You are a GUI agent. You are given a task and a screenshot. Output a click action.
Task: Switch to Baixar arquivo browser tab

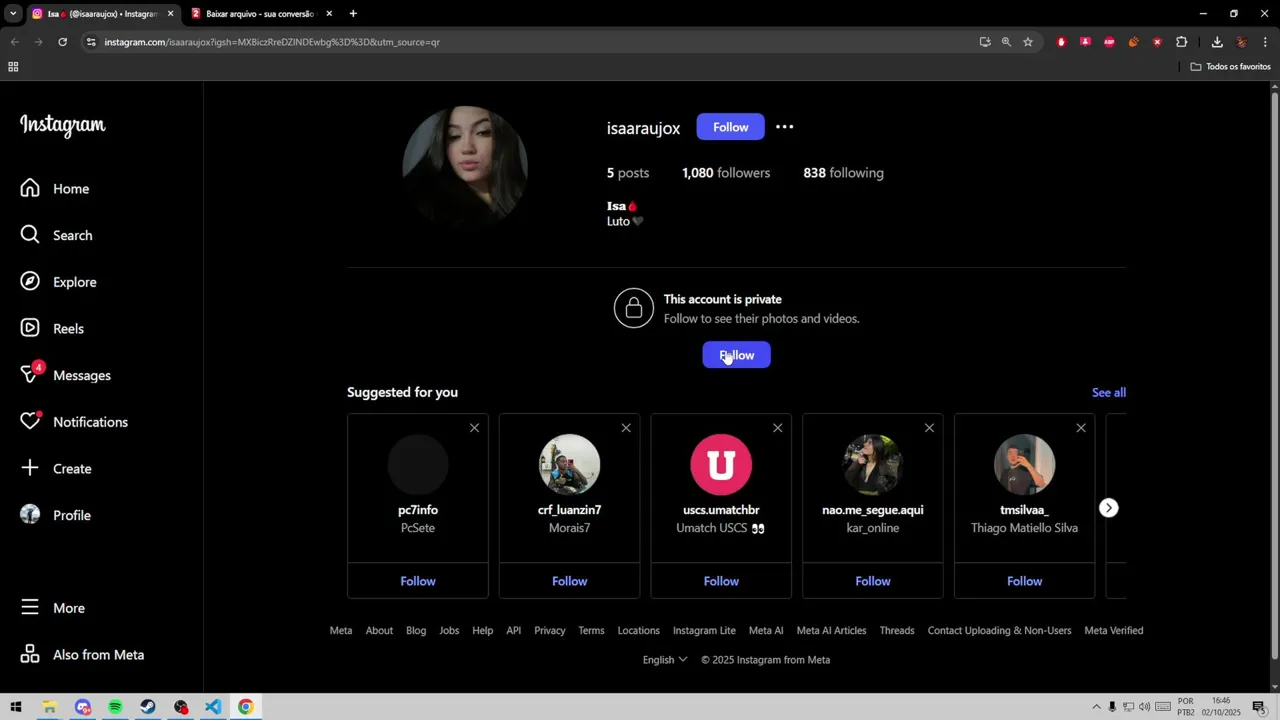pos(262,14)
